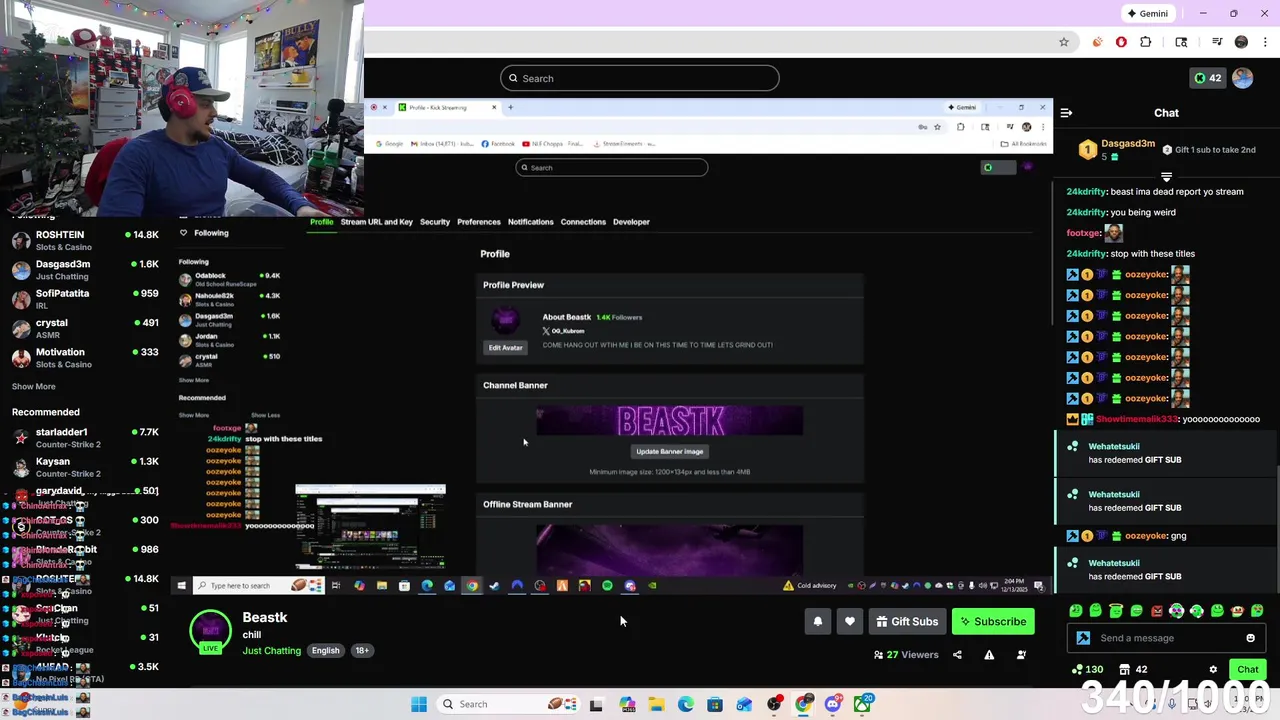This screenshot has height=720, width=1280.
Task: Click Following heart link in streamed sidebar
Action: pyautogui.click(x=204, y=233)
